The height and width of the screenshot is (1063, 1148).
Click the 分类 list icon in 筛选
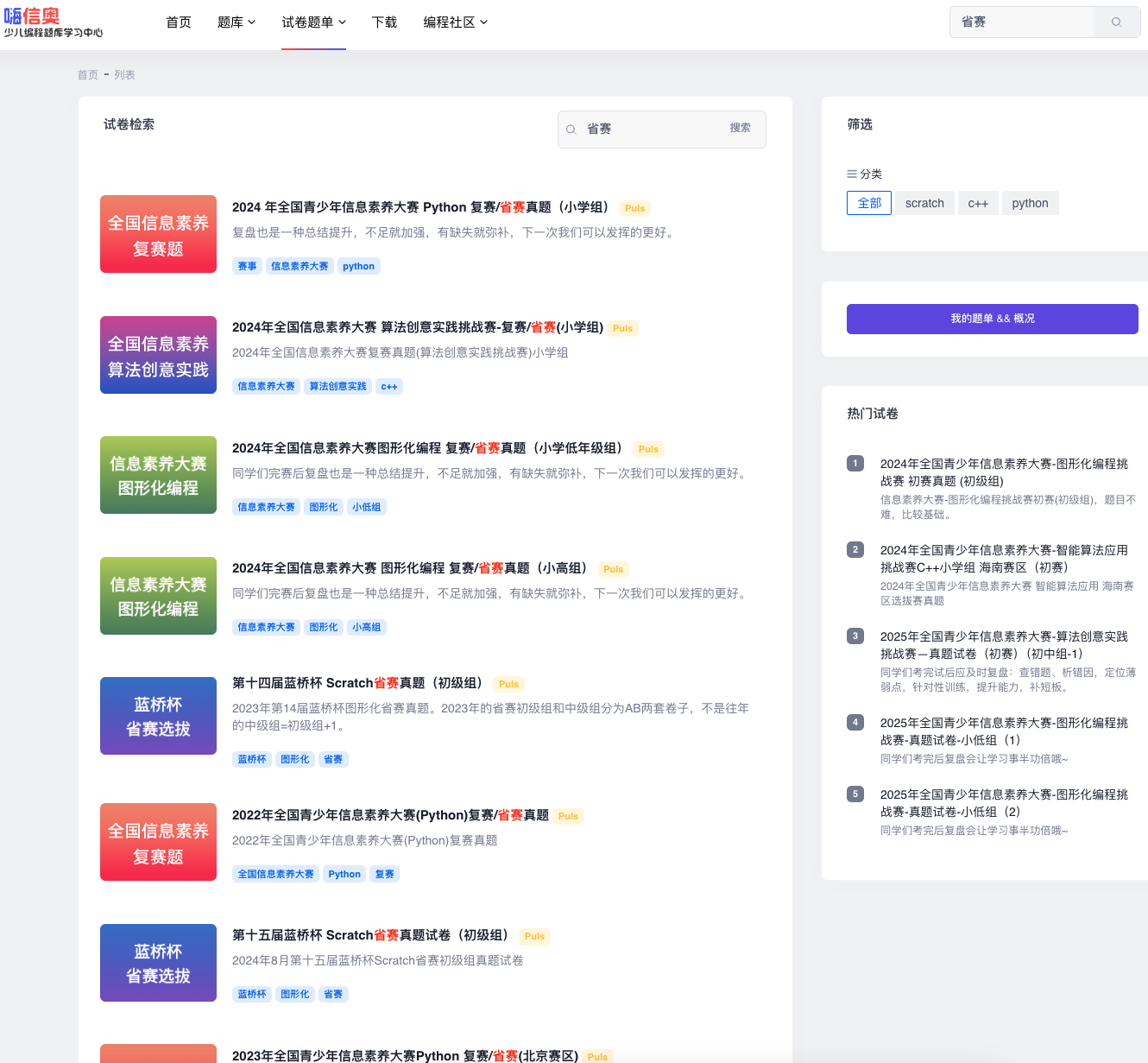click(852, 174)
